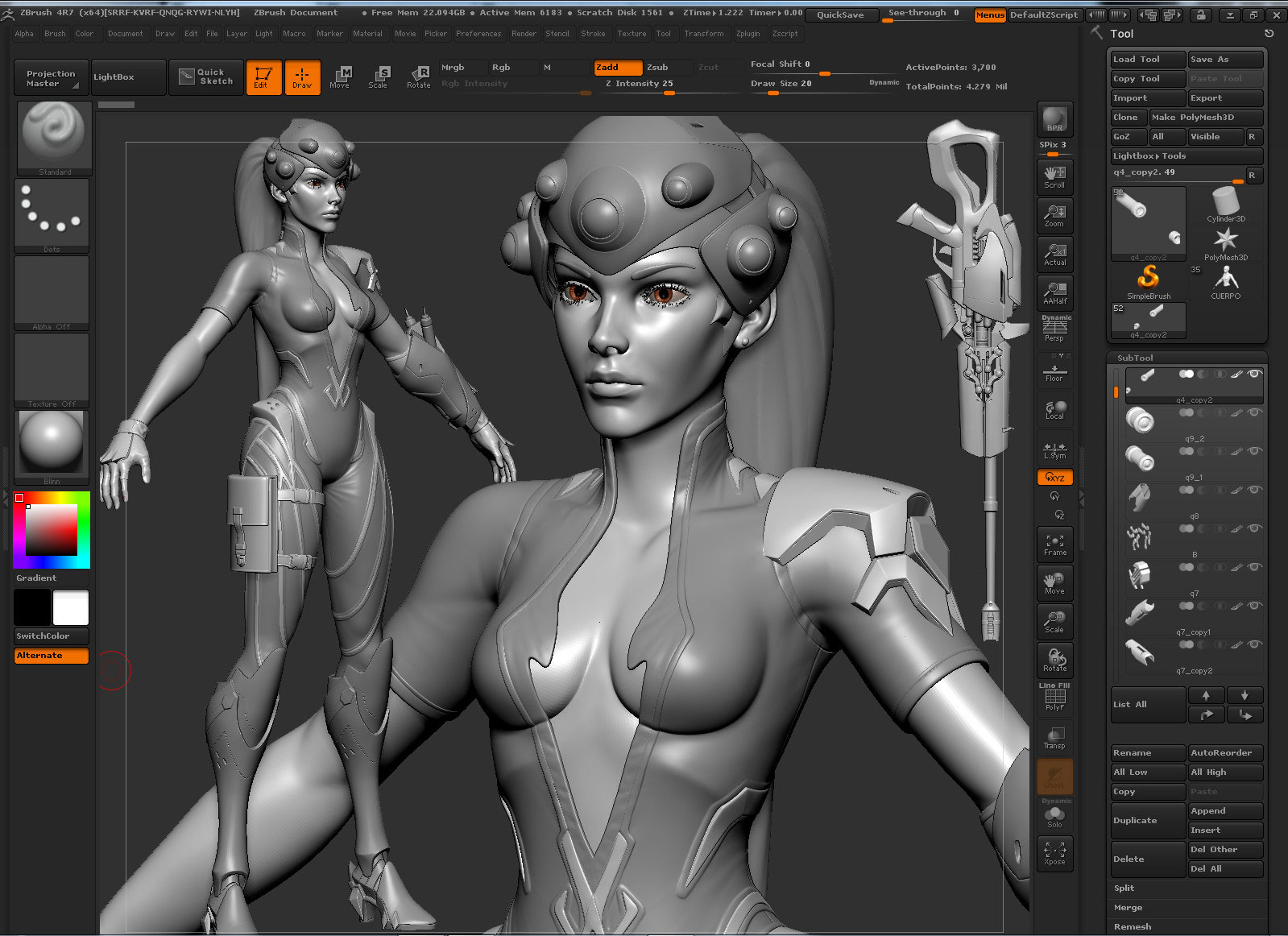Select the SimpleBrush tool
Screen dimensions: 1288x936
[1149, 283]
